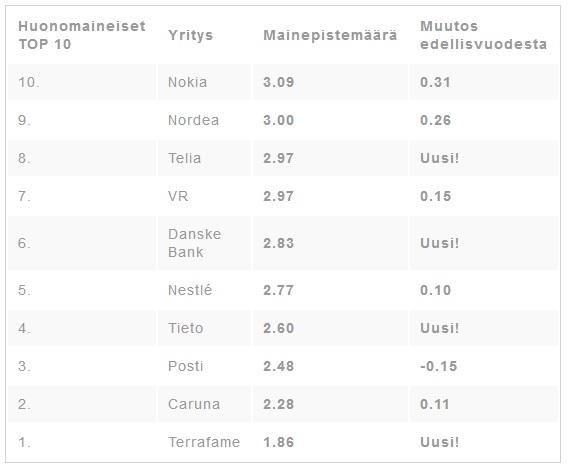Click the Tieto company cell
Screen dimensions: 571x472
pos(186,328)
